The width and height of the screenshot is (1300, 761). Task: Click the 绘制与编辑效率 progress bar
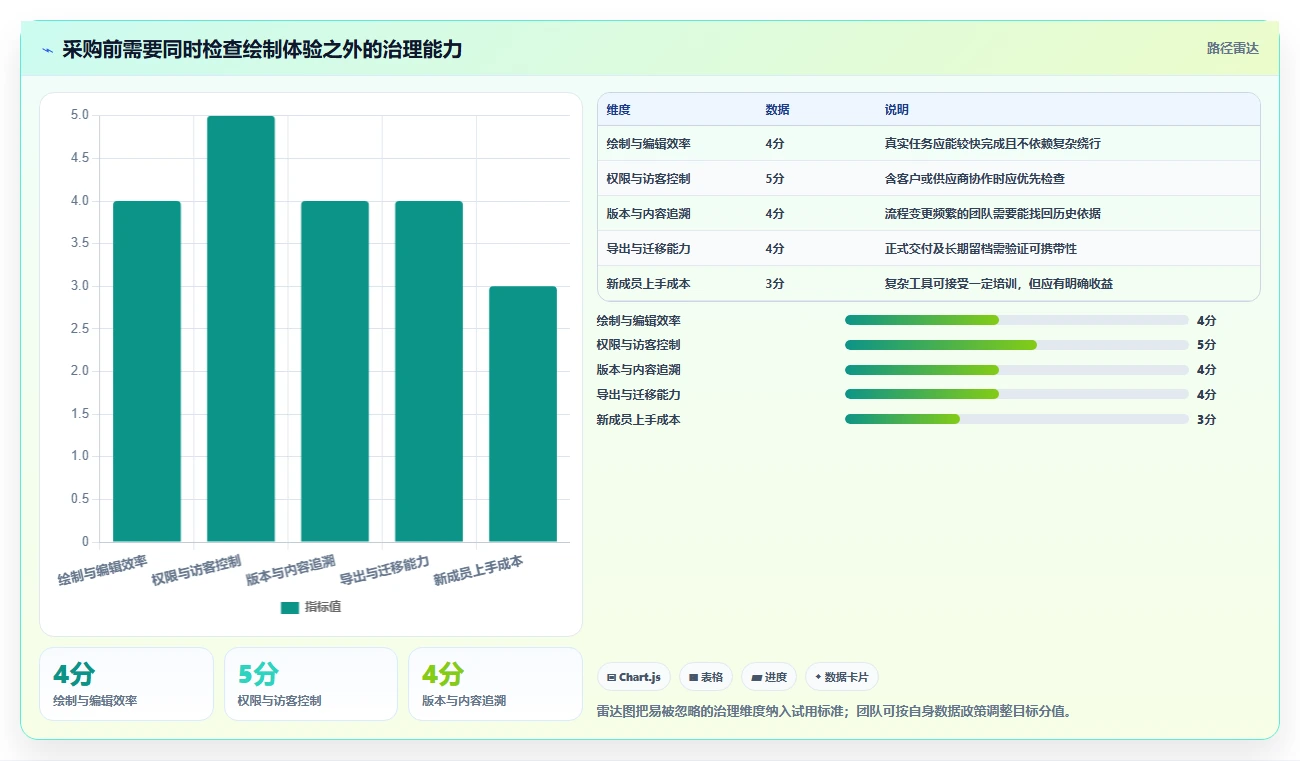[x=1016, y=320]
